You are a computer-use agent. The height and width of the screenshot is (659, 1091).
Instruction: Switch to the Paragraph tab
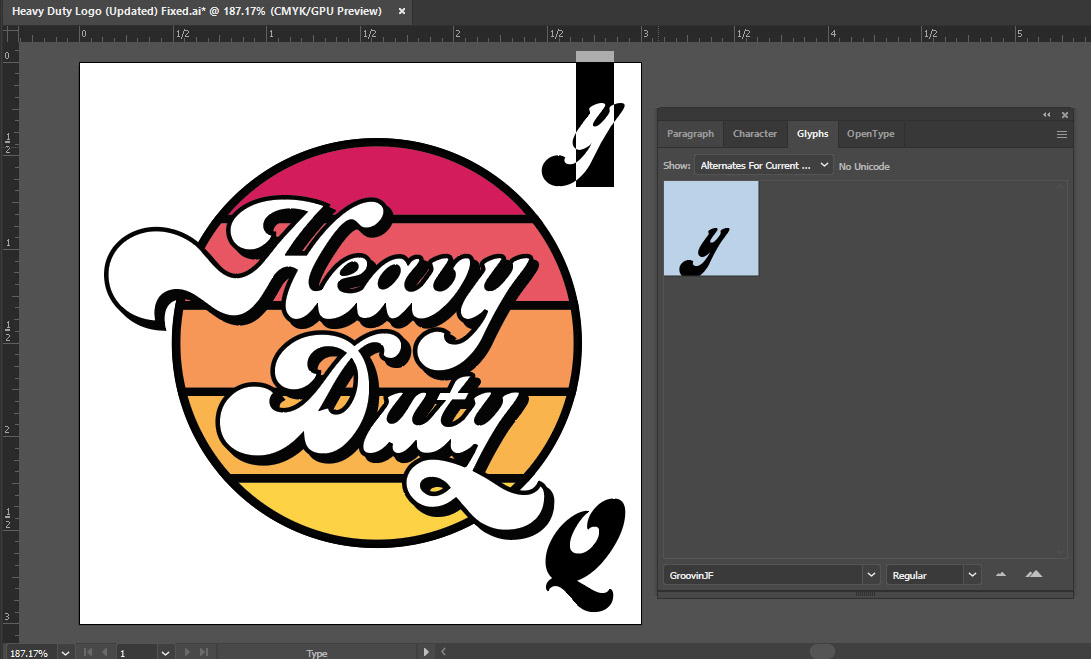690,134
